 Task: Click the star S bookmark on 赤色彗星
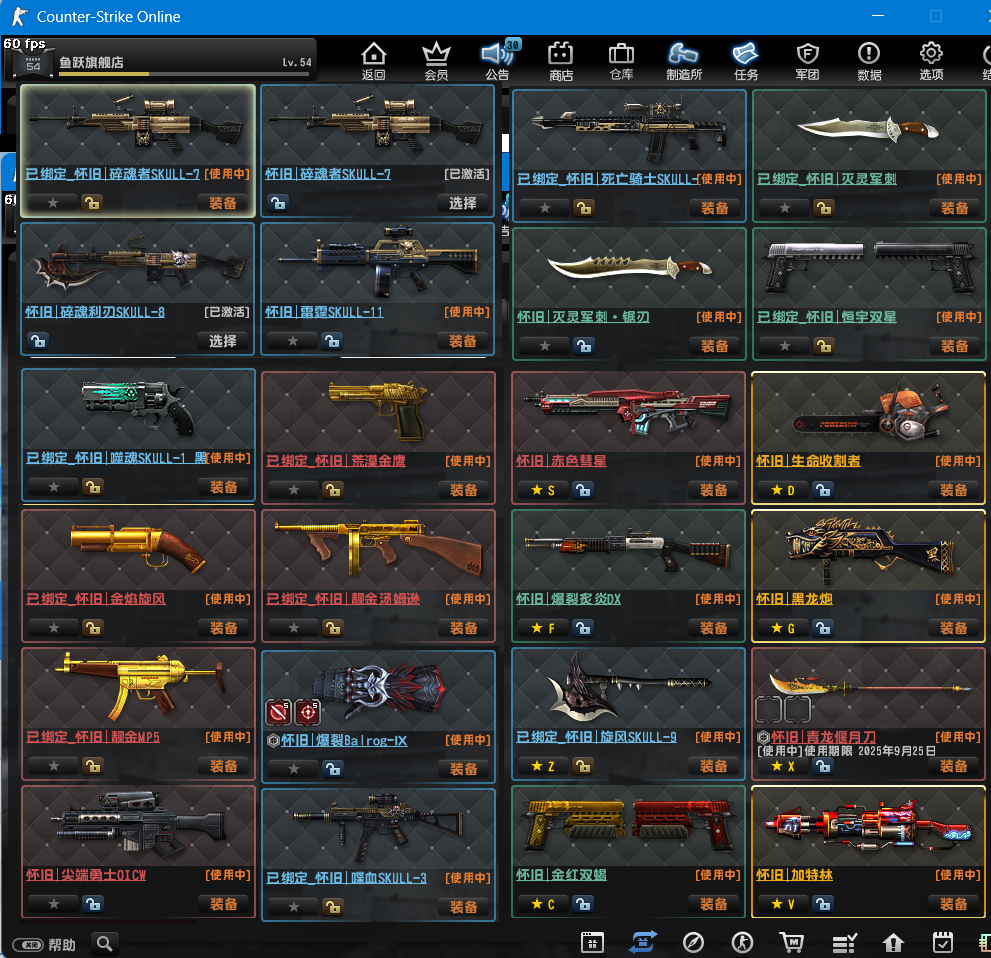click(543, 490)
